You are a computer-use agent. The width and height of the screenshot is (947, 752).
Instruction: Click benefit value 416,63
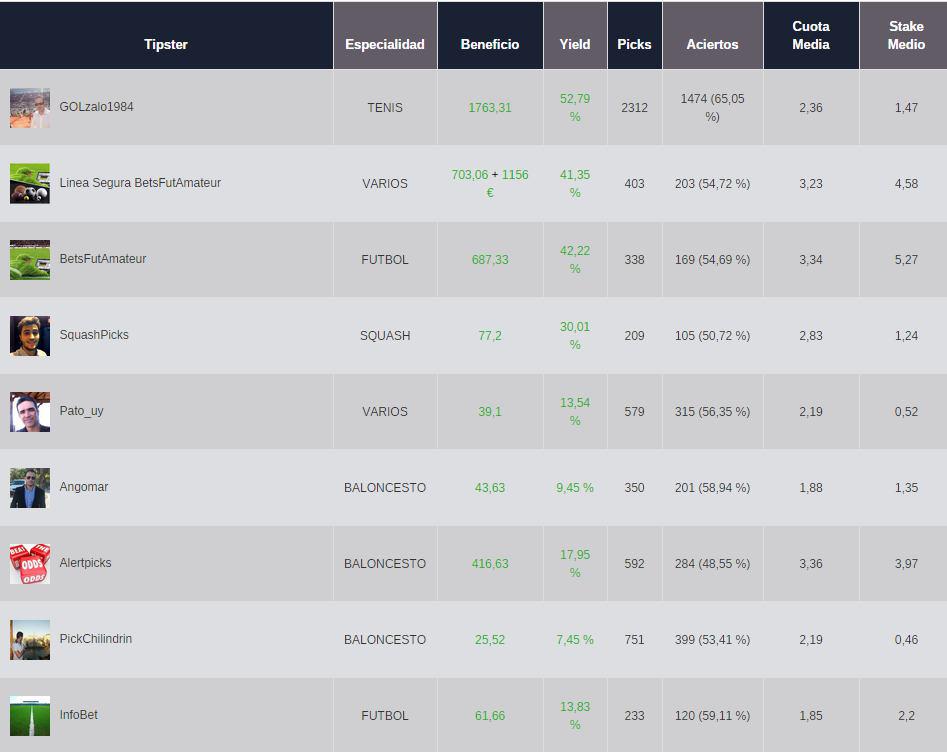[490, 564]
